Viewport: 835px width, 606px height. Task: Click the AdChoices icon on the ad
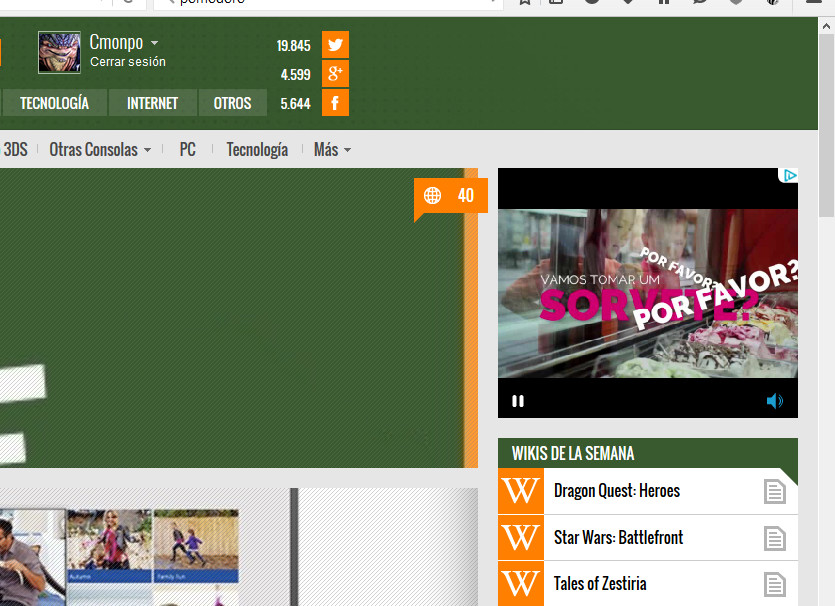coord(790,175)
